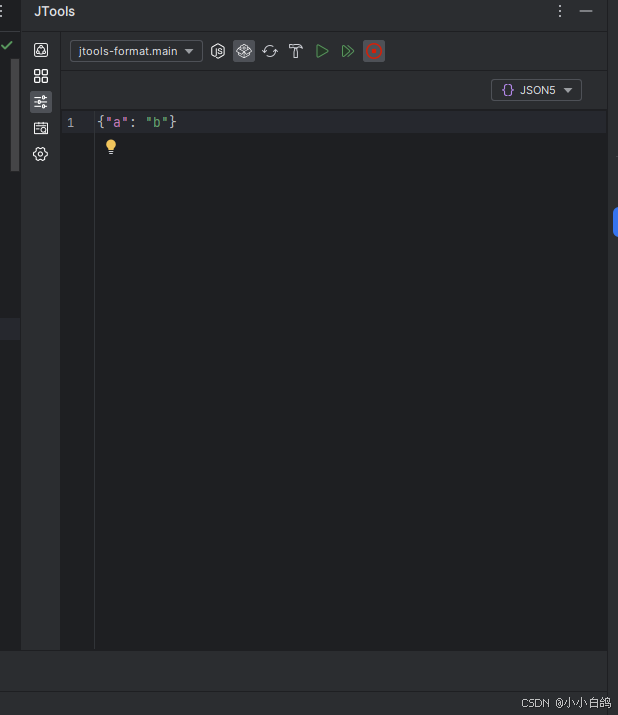Viewport: 618px width, 715px height.
Task: Click the green checkmark at left edge
Action: pyautogui.click(x=7, y=46)
